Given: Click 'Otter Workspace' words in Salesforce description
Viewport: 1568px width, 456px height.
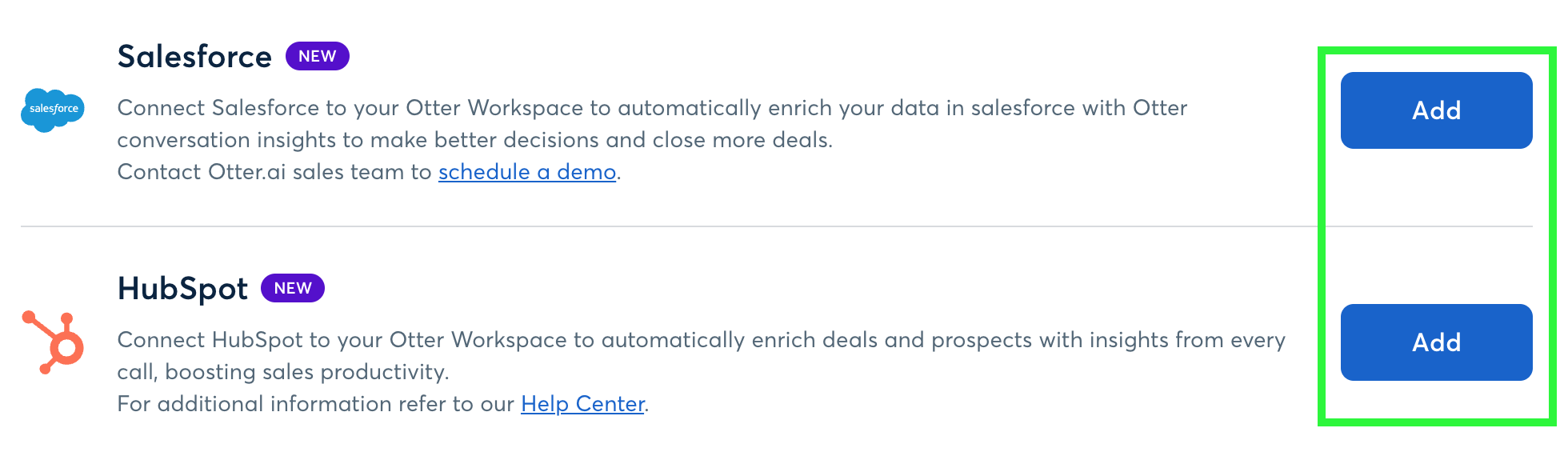Looking at the screenshot, I should [494, 108].
